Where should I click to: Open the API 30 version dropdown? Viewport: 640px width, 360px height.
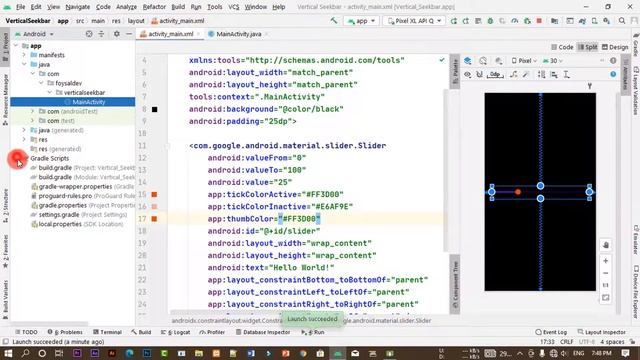[x=553, y=61]
